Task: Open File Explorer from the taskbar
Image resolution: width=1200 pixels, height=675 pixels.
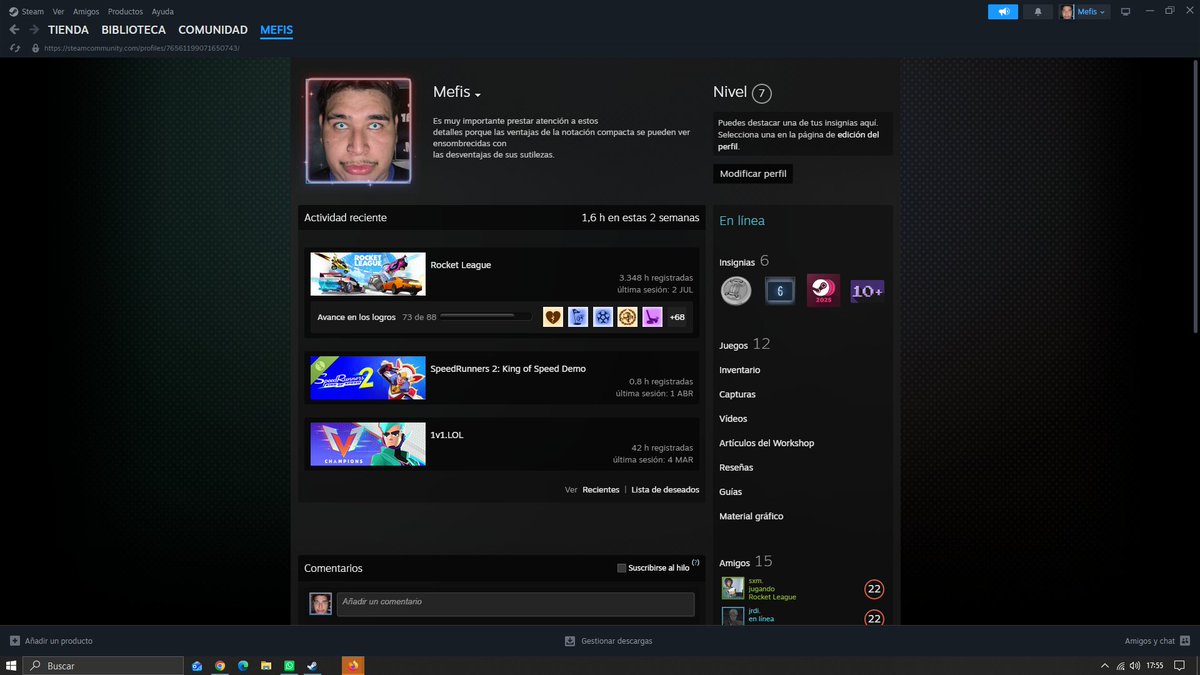Action: click(x=266, y=665)
